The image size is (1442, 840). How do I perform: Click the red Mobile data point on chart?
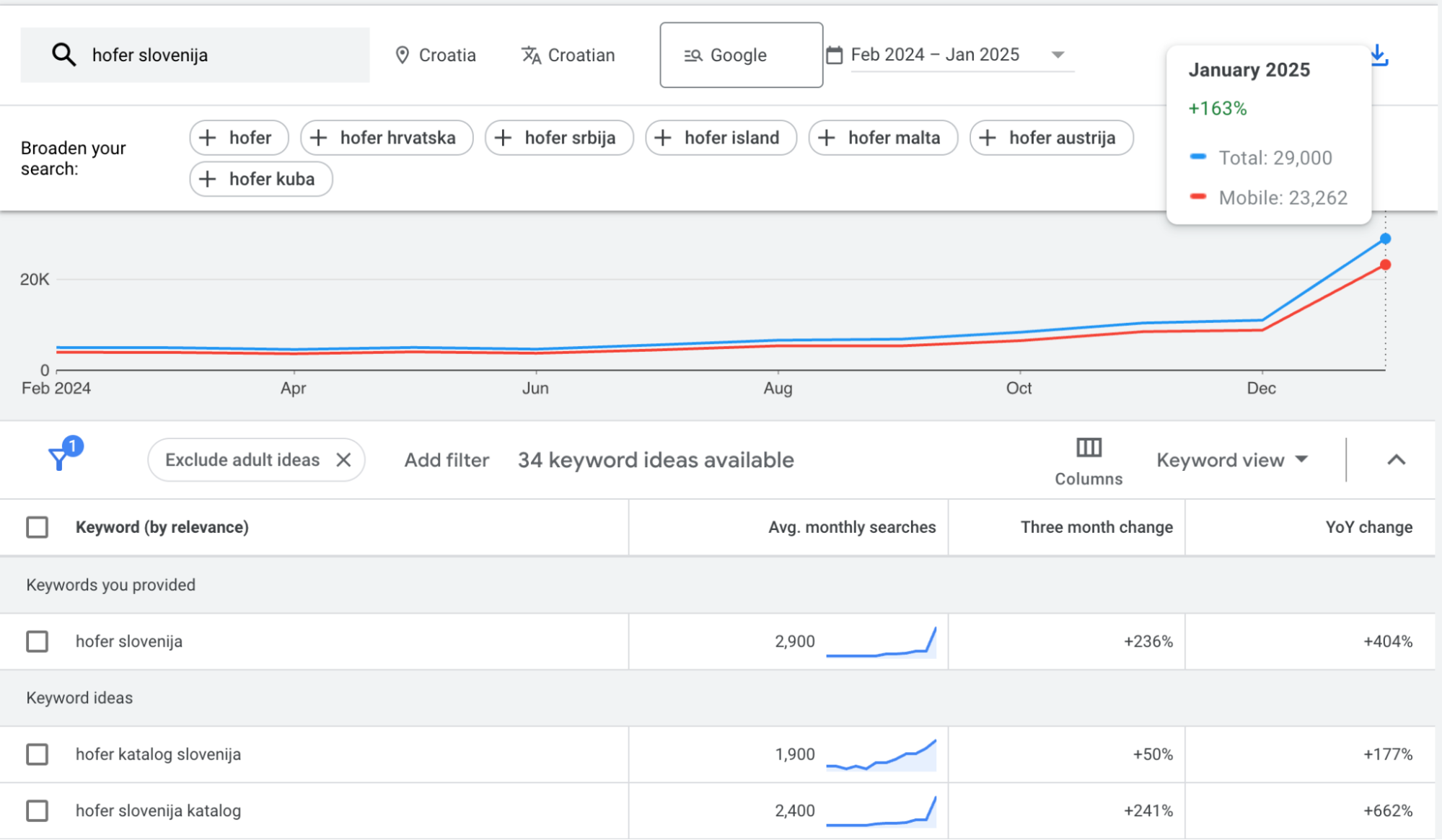1385,265
